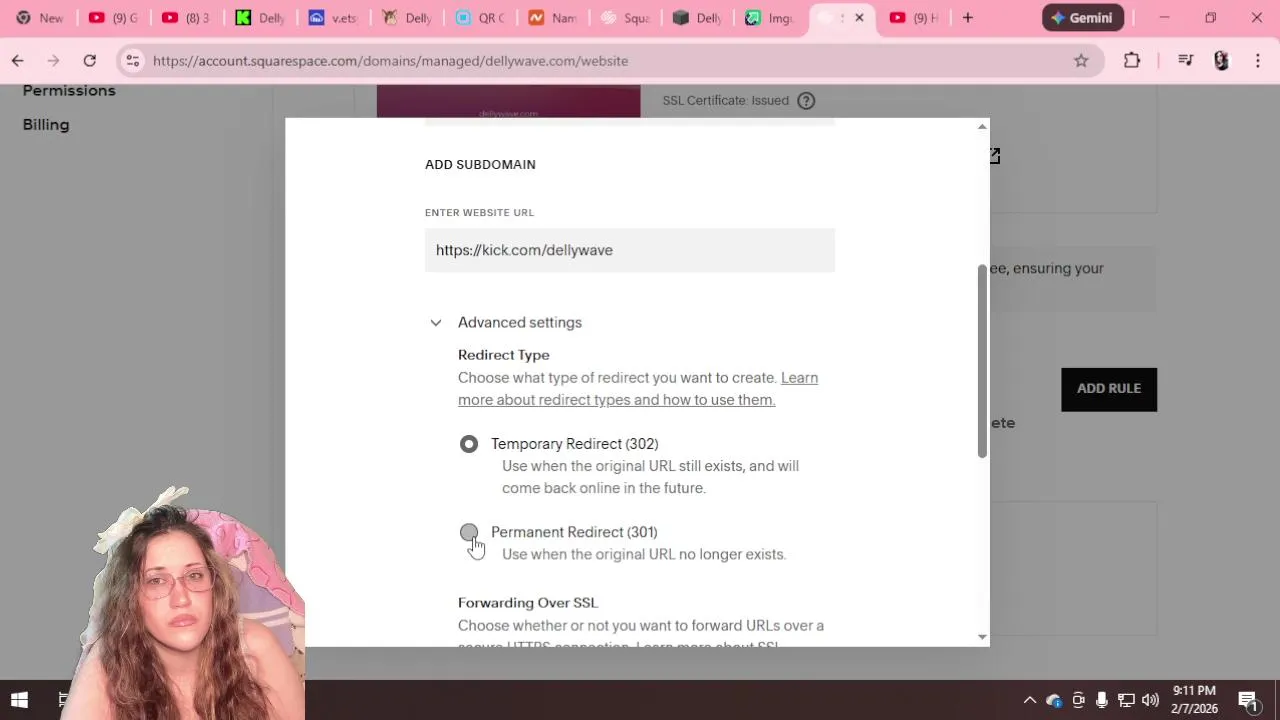Open the Gemini button
The image size is (1280, 720).
tap(1083, 18)
